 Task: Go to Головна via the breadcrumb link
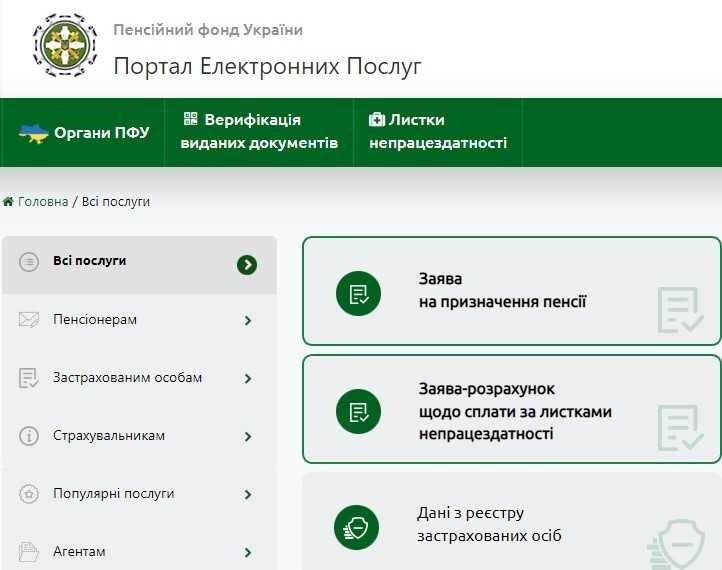[43, 202]
